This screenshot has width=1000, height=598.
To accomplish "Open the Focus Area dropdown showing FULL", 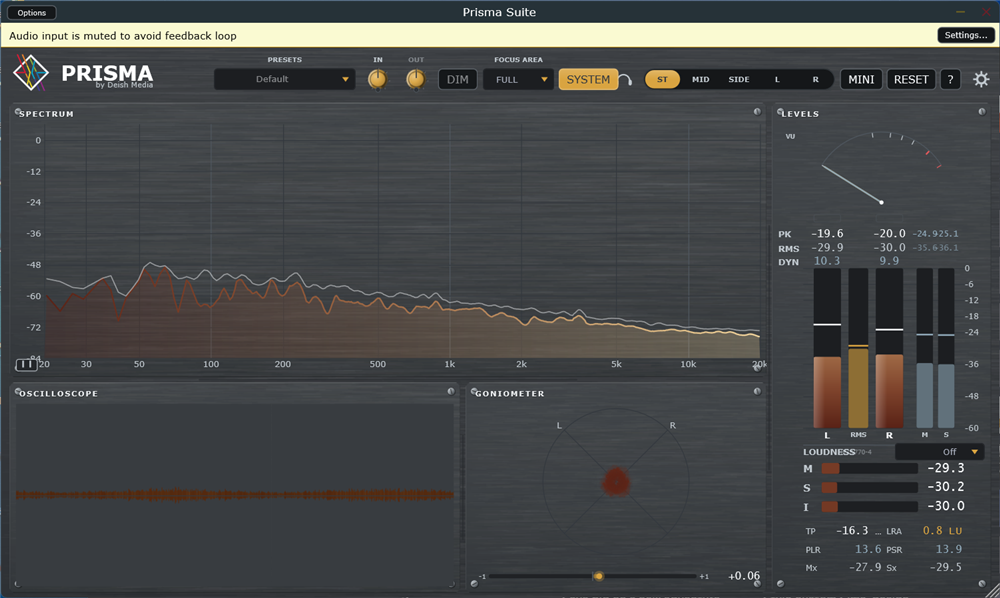I will pyautogui.click(x=518, y=79).
